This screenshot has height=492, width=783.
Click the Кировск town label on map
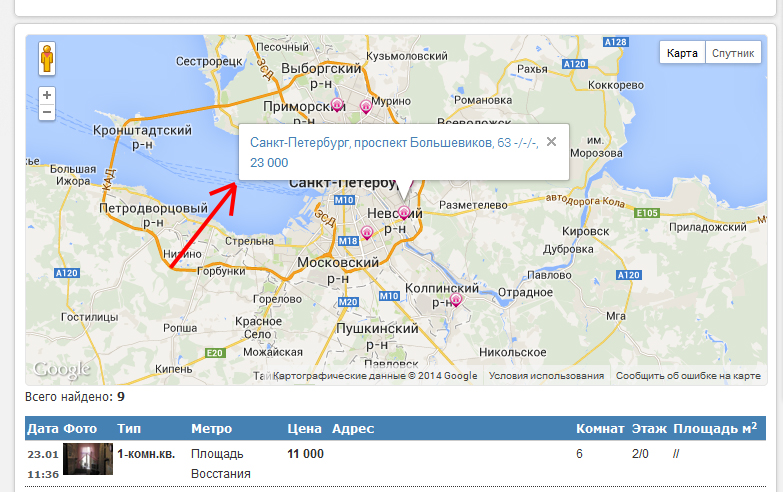(x=586, y=231)
